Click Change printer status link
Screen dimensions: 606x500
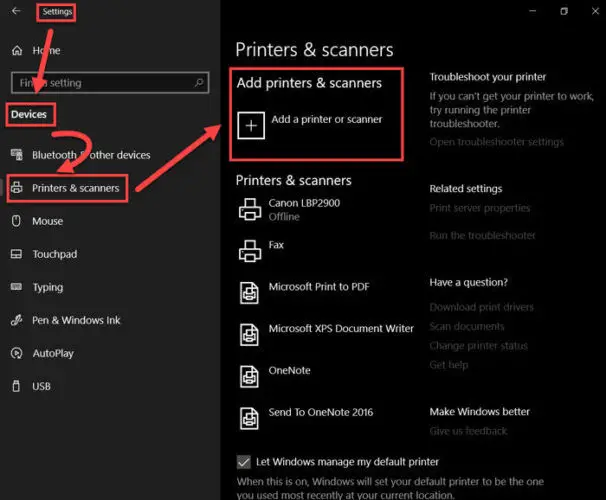(478, 346)
